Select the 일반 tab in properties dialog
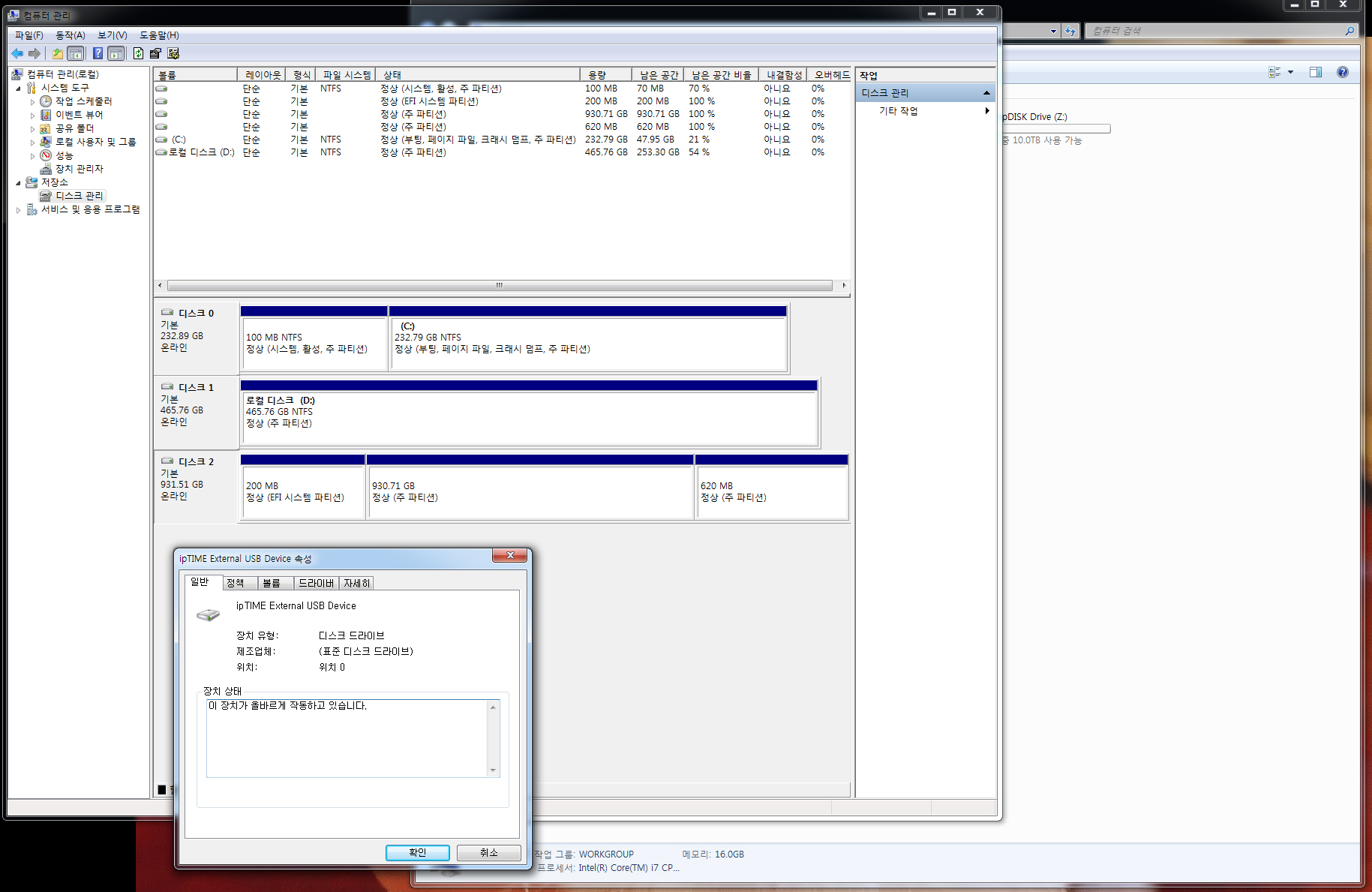The height and width of the screenshot is (892, 1372). click(x=203, y=582)
